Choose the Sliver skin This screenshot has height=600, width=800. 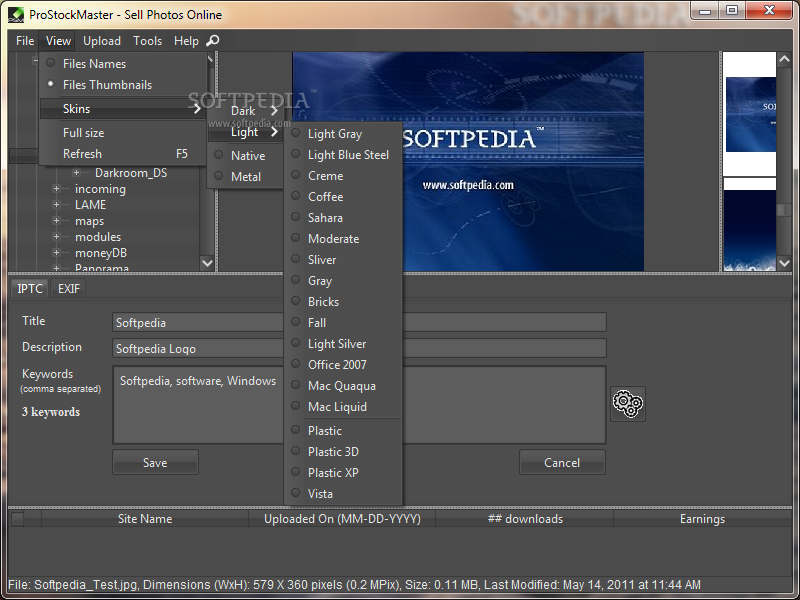pos(343,259)
